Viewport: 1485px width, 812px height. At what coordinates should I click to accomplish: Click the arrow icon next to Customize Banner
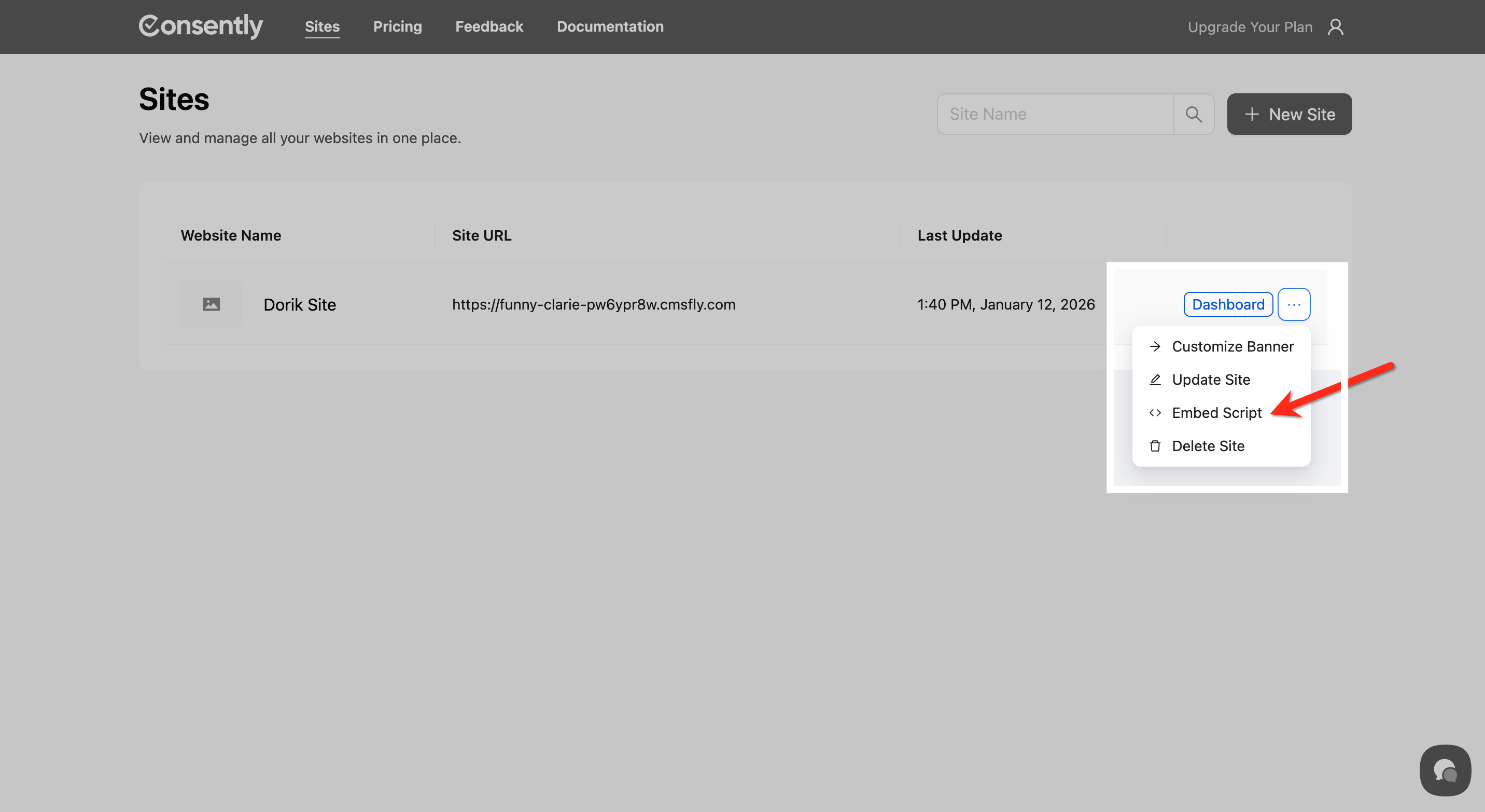1155,346
